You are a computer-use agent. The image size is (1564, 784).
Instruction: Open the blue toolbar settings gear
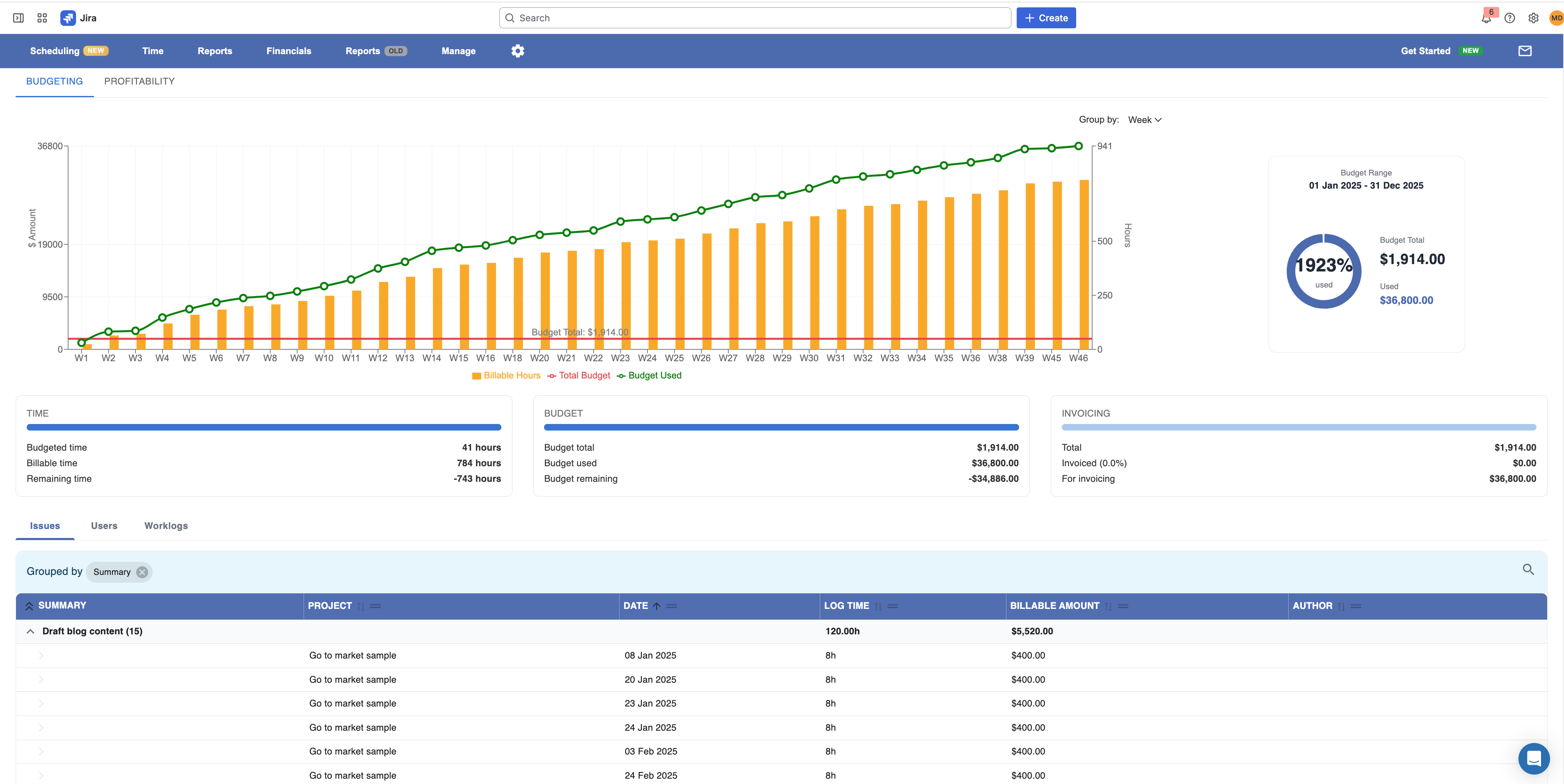coord(517,51)
